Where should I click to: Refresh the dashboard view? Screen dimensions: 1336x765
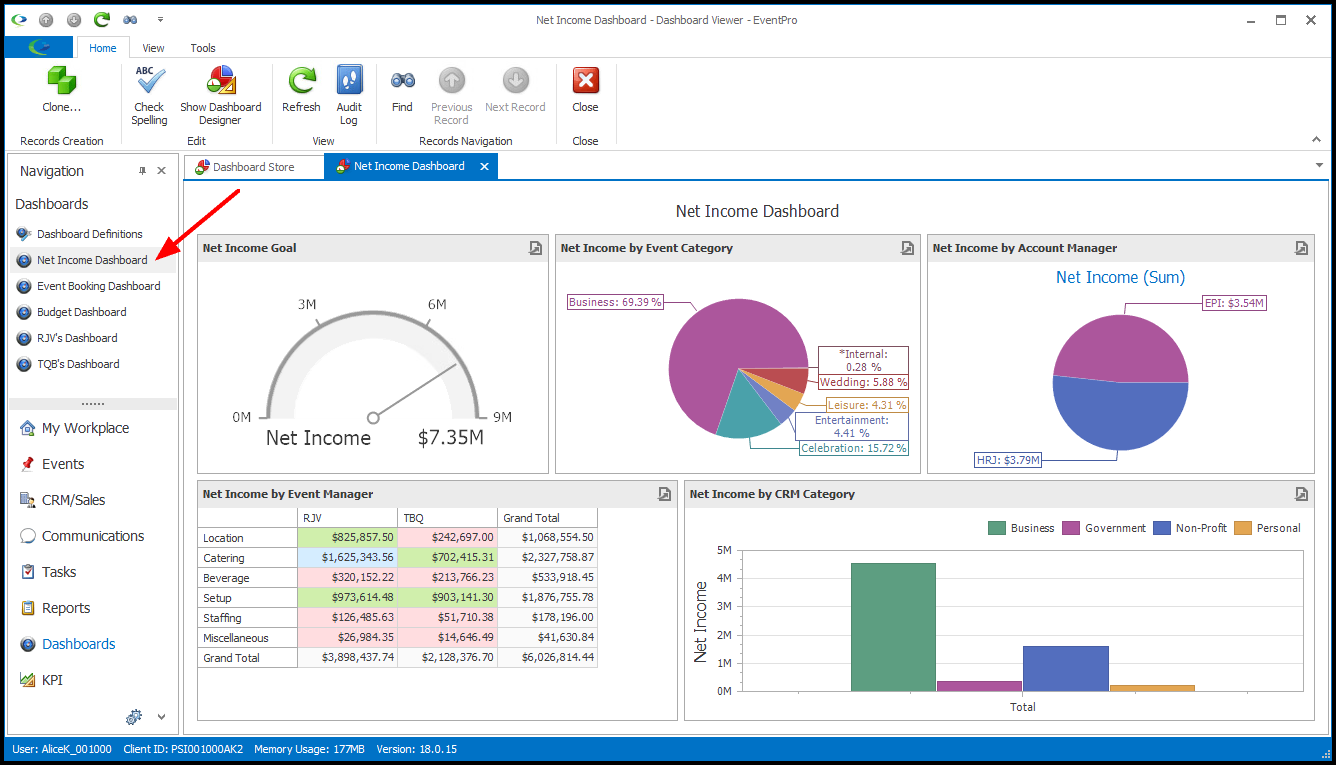point(301,90)
